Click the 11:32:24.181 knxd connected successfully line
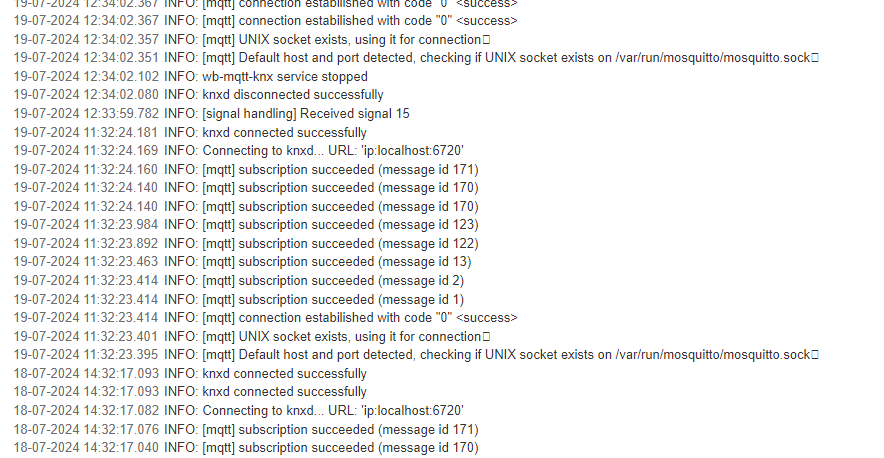The height and width of the screenshot is (458, 884). coord(190,133)
